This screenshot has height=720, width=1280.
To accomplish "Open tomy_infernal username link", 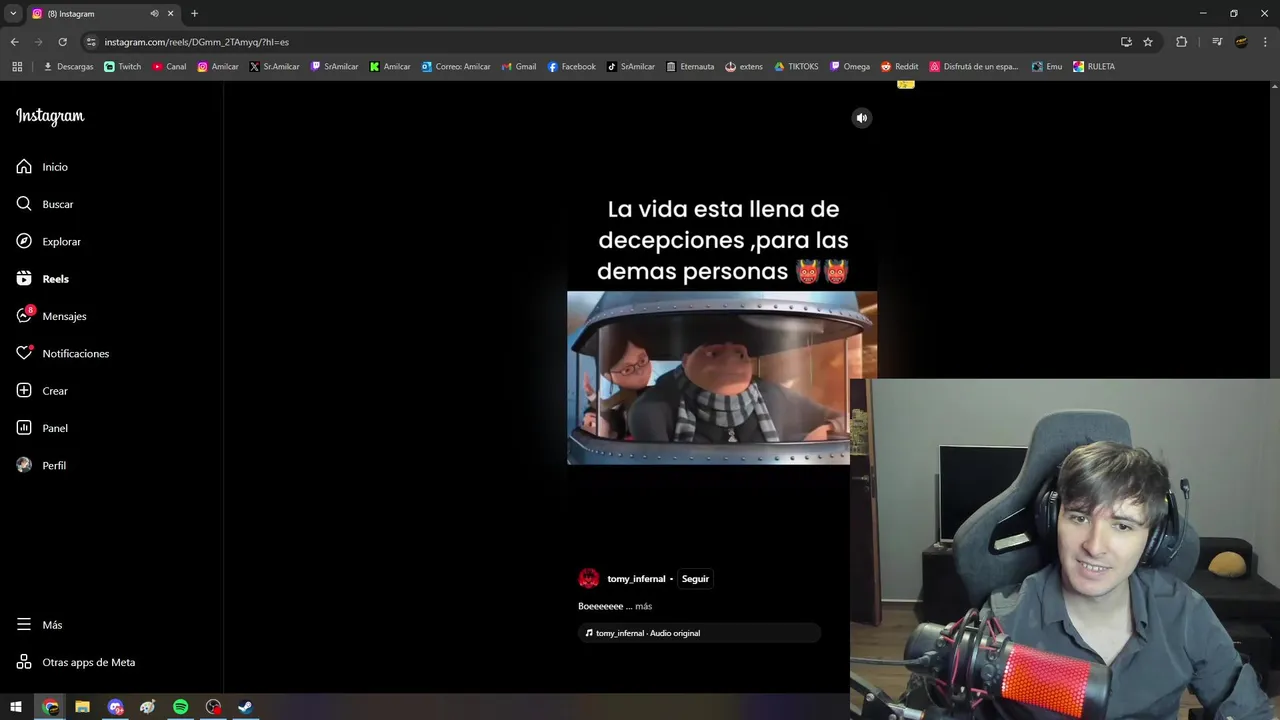I will click(636, 579).
